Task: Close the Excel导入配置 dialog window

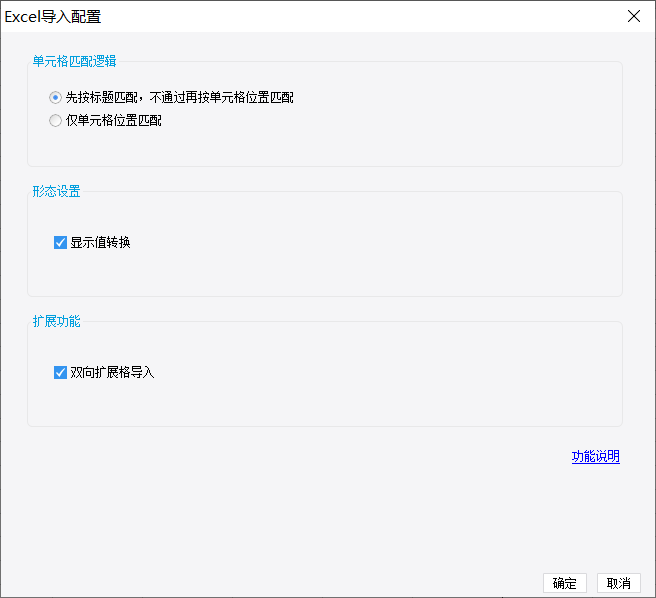Action: 634,16
